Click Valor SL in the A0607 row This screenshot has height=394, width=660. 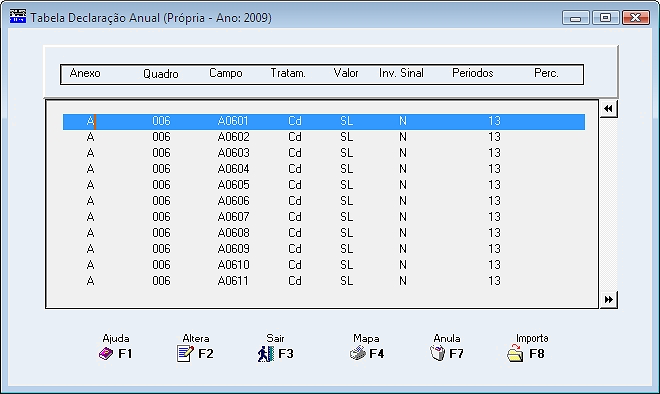click(x=346, y=217)
